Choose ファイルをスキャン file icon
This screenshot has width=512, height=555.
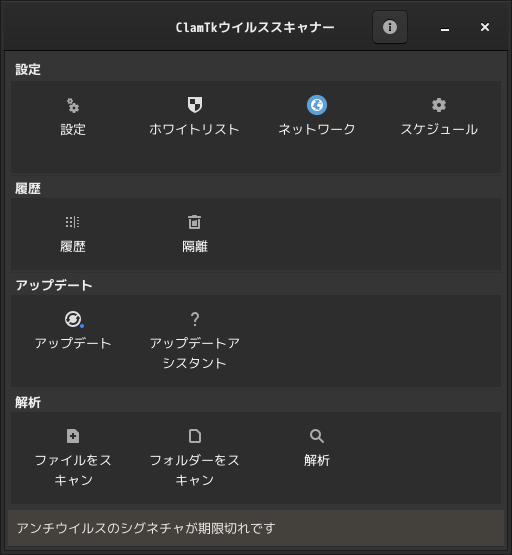point(73,436)
